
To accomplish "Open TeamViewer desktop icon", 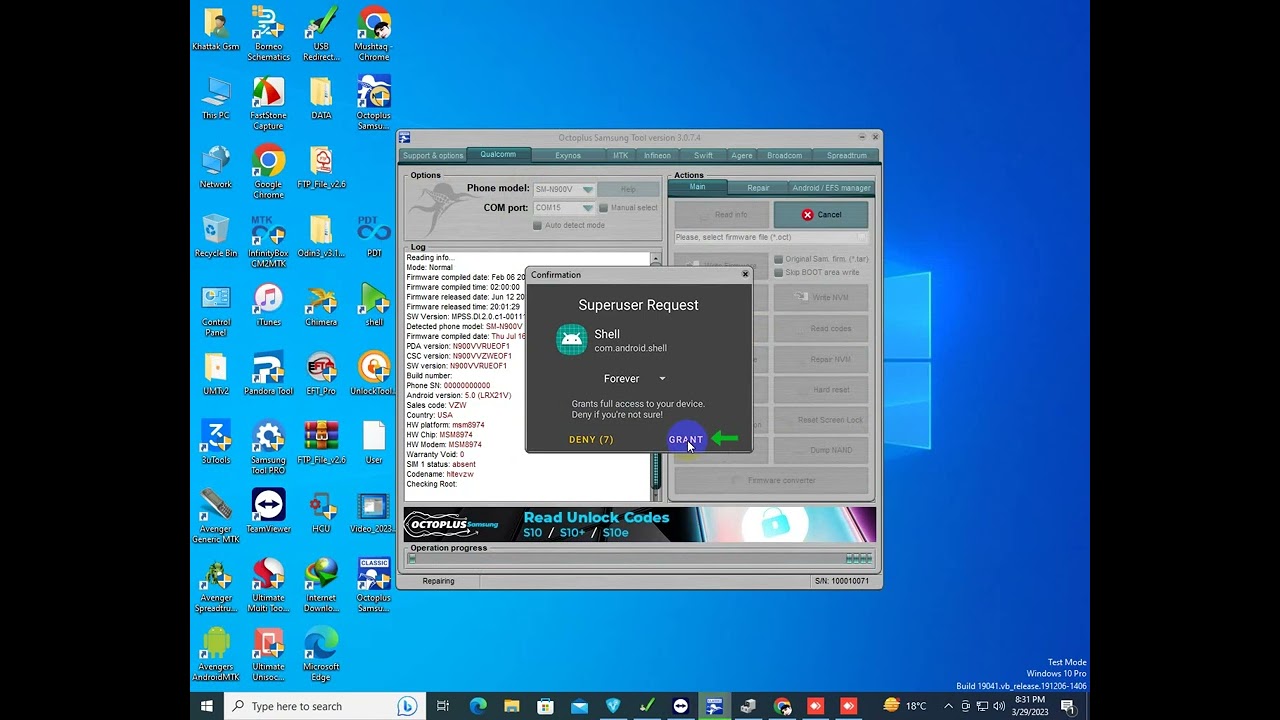I will [268, 512].
